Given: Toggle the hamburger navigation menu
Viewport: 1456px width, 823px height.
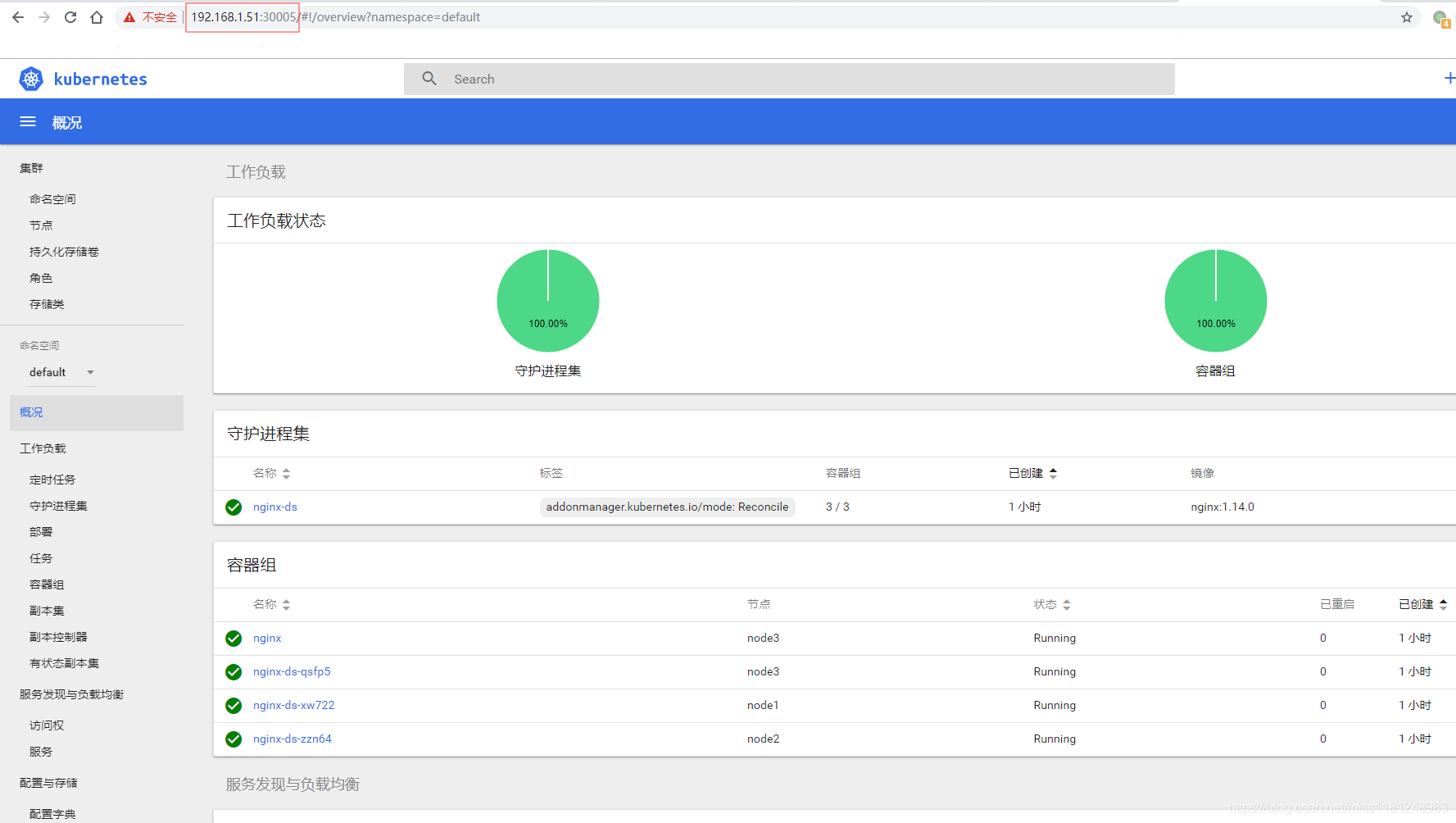Looking at the screenshot, I should coord(28,122).
